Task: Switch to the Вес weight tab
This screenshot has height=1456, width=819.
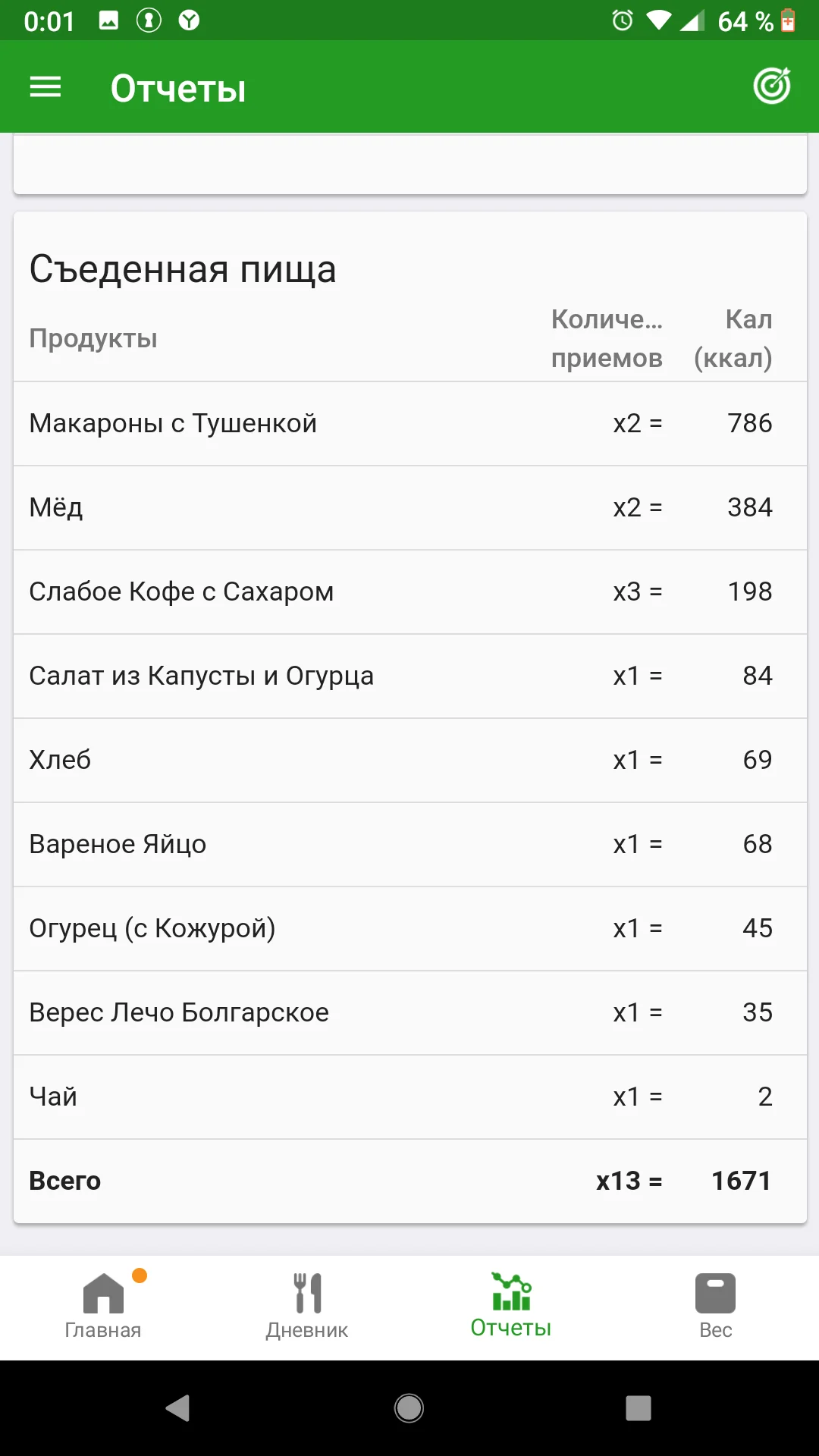Action: coord(715,1306)
